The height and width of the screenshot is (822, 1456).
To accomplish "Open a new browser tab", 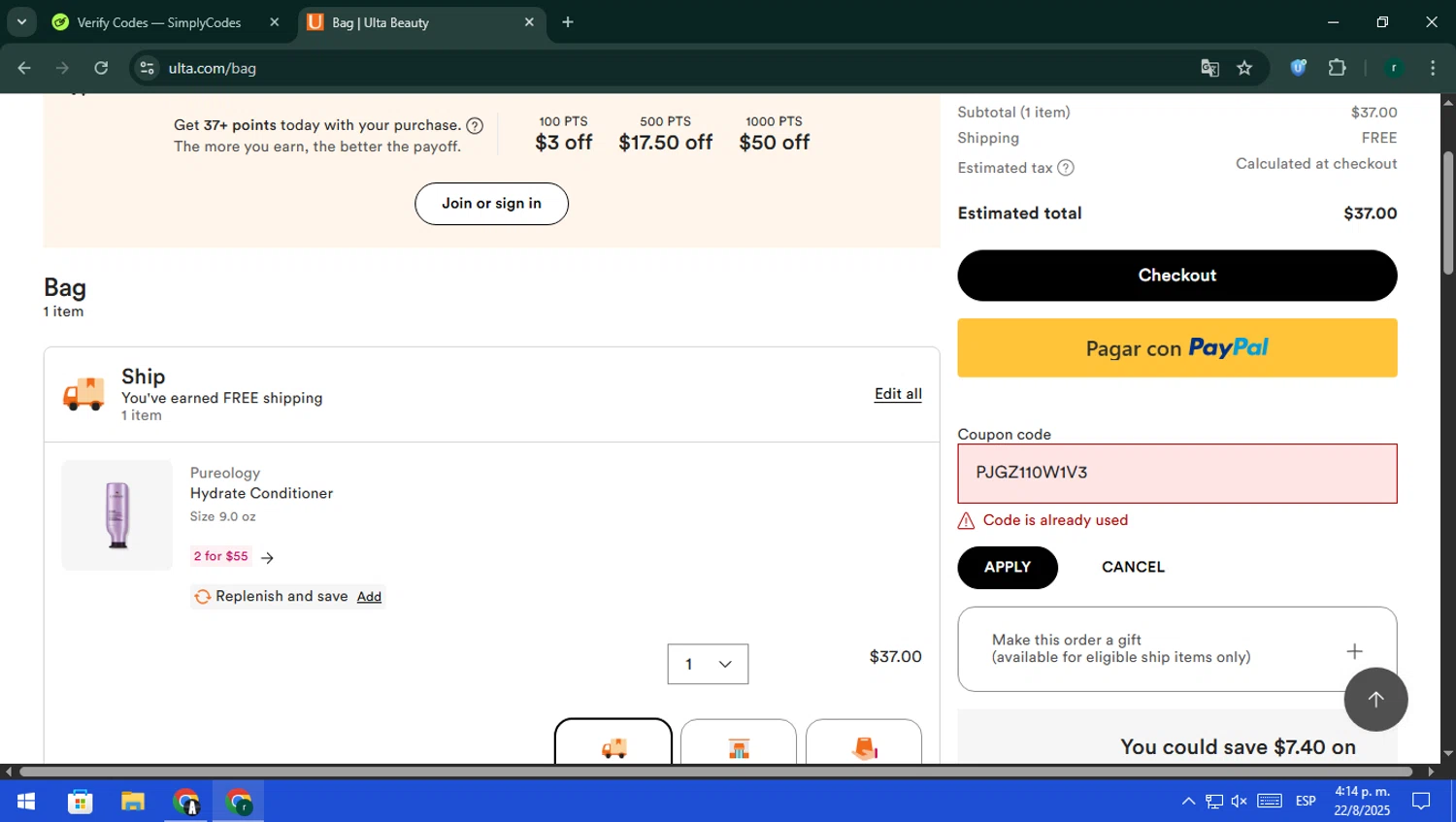I will coord(568,22).
